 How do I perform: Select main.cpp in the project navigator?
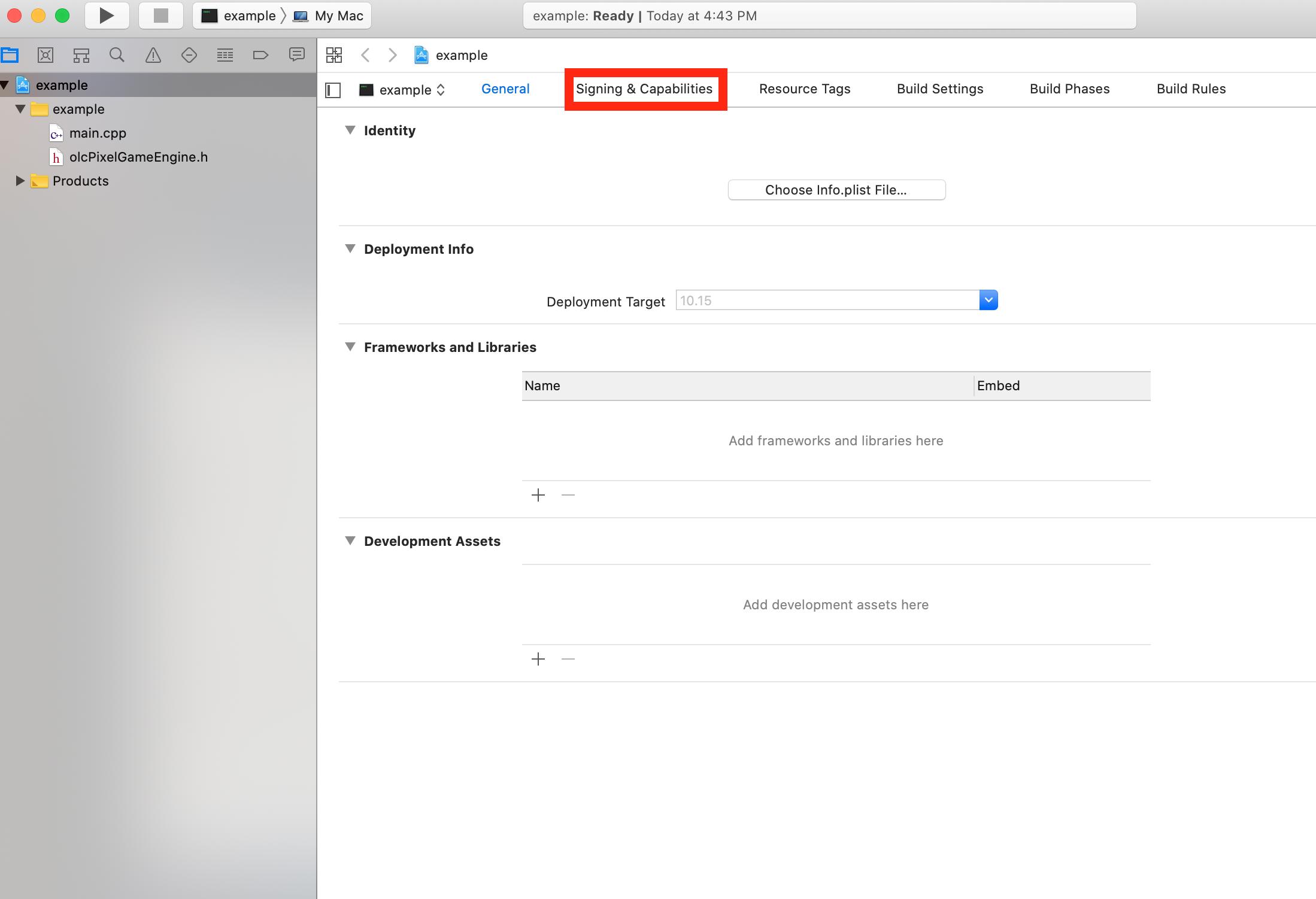click(98, 133)
